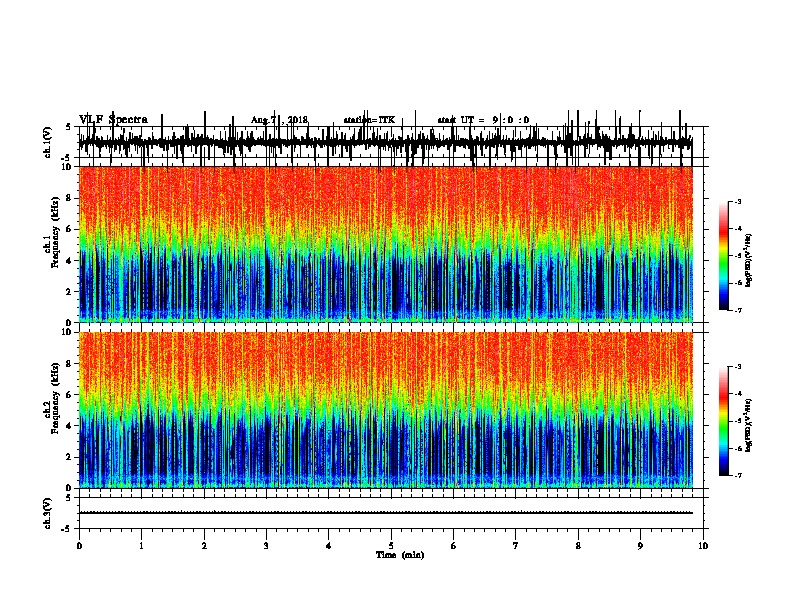Image resolution: width=792 pixels, height=612 pixels.
Task: Click the time axis tick label 2
Action: point(204,546)
